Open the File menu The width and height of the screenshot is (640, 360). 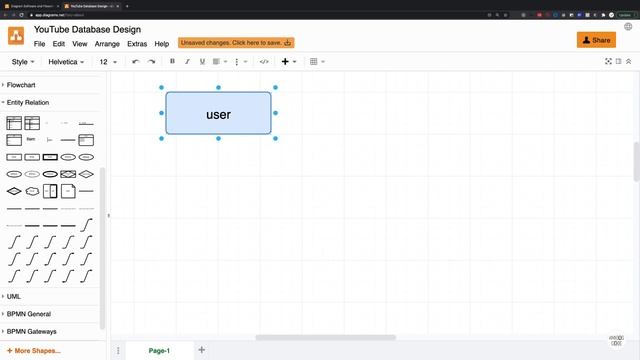[x=39, y=44]
